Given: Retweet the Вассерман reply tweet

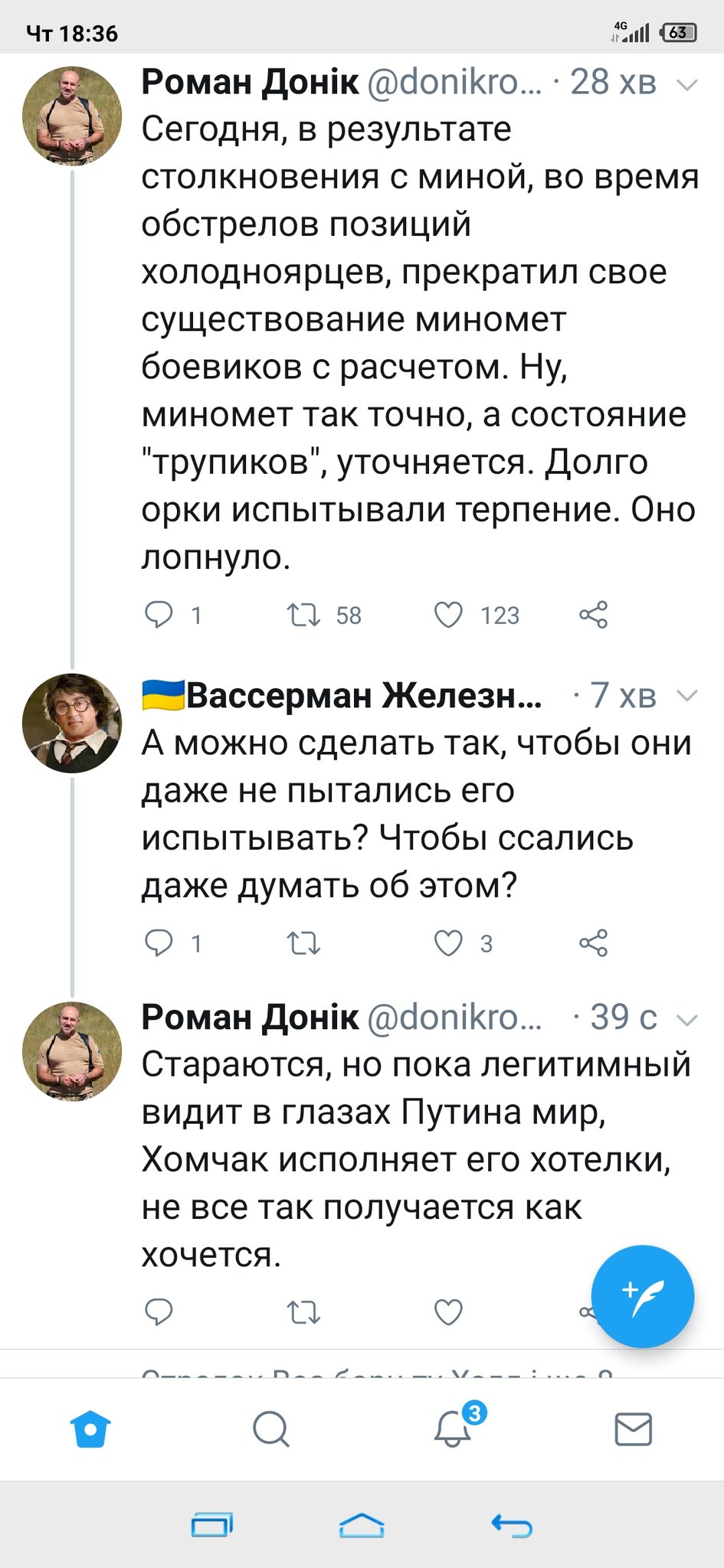Looking at the screenshot, I should (303, 943).
